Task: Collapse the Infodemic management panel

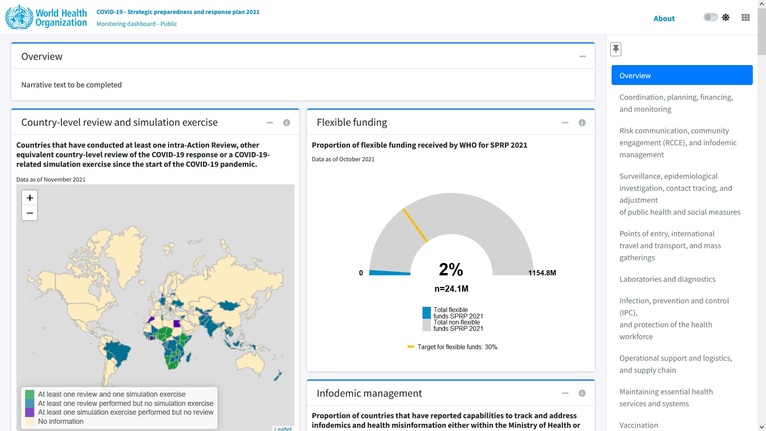Action: [565, 393]
